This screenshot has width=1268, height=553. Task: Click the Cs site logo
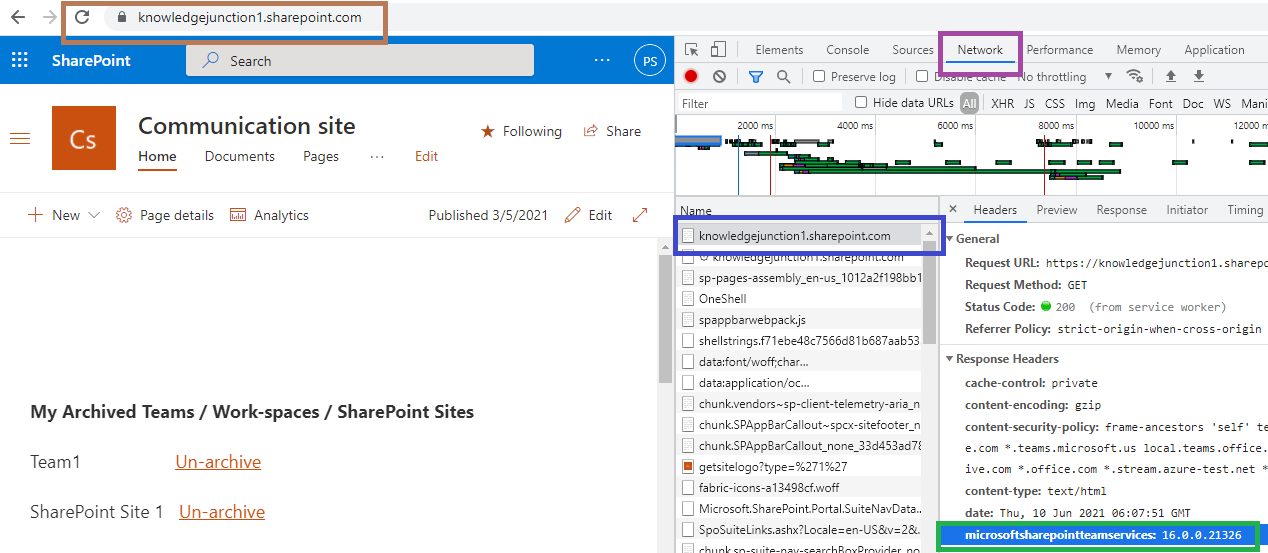(x=84, y=138)
